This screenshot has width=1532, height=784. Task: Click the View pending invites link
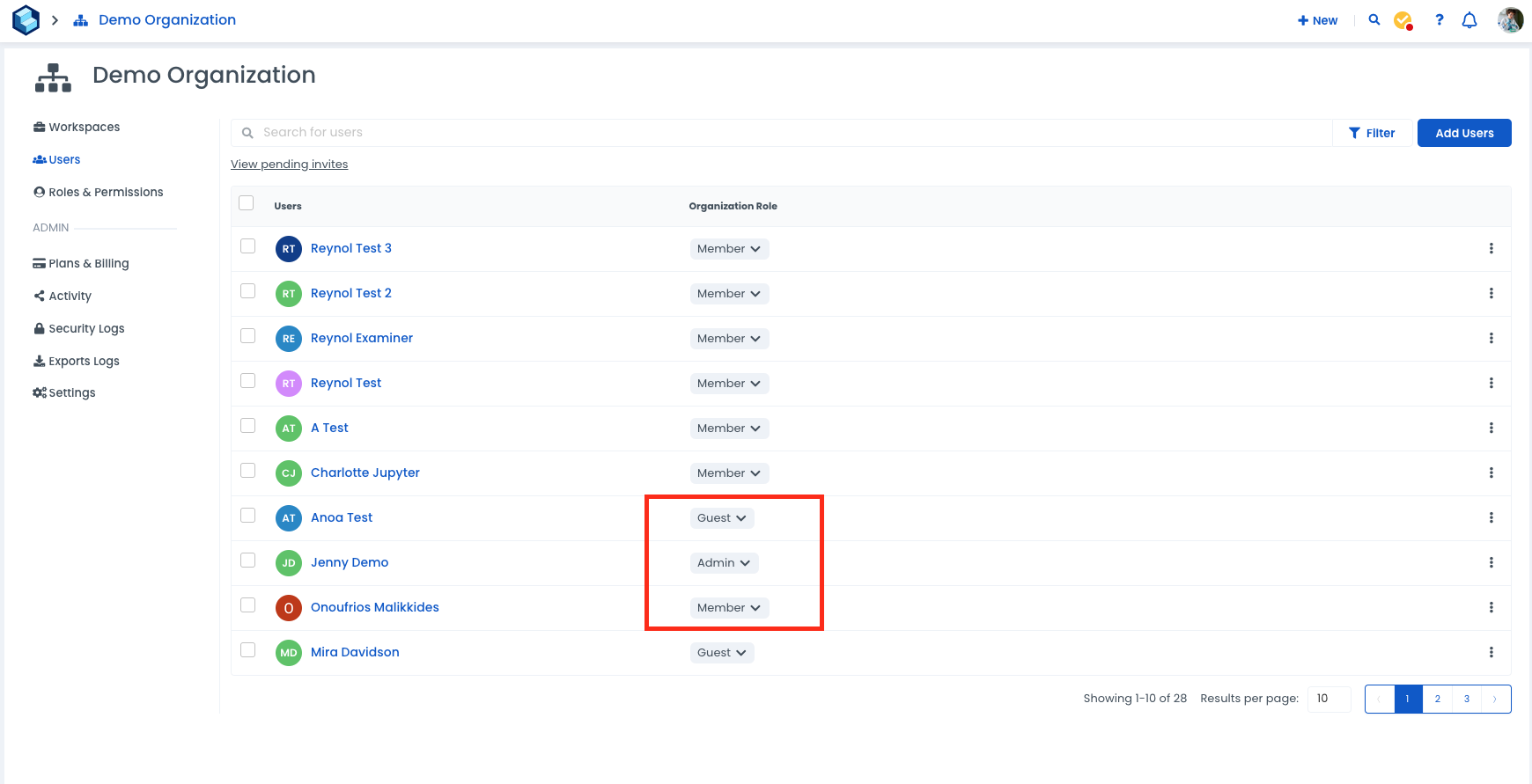(289, 165)
